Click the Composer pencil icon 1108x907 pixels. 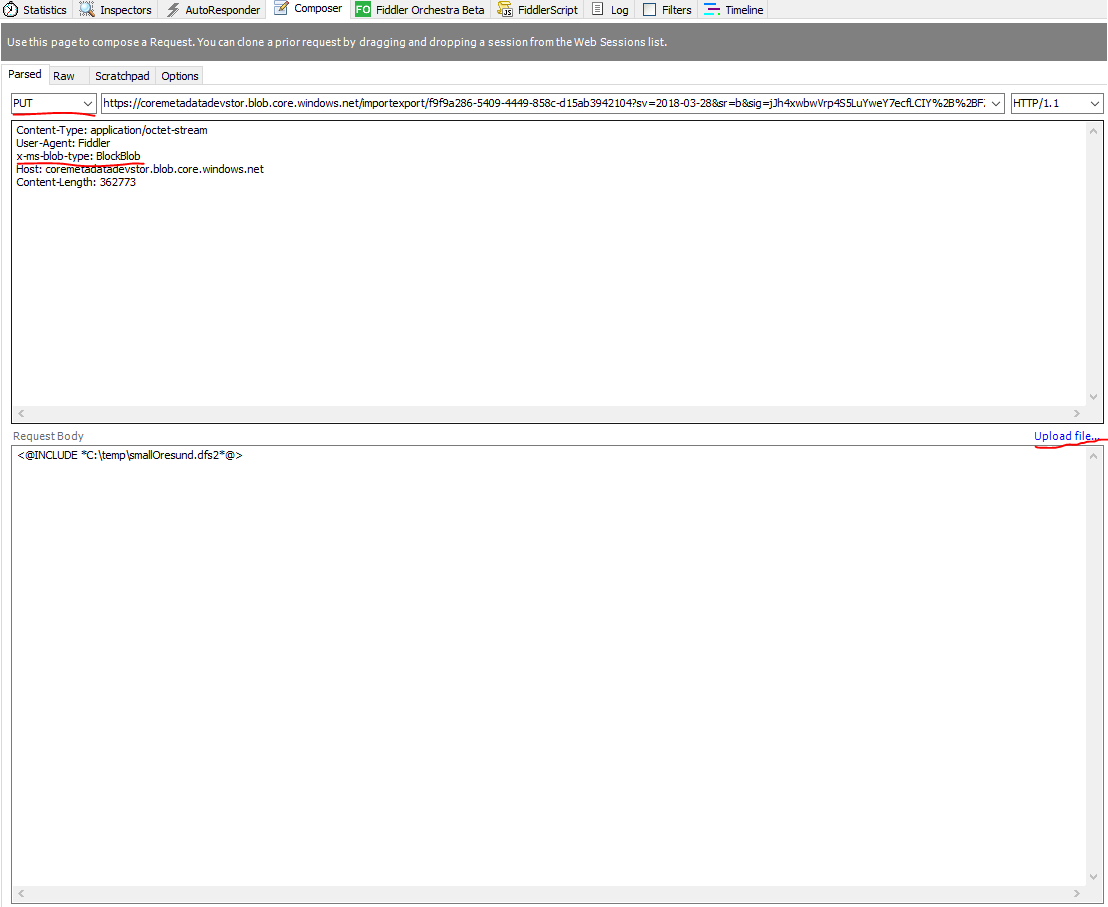tap(281, 9)
